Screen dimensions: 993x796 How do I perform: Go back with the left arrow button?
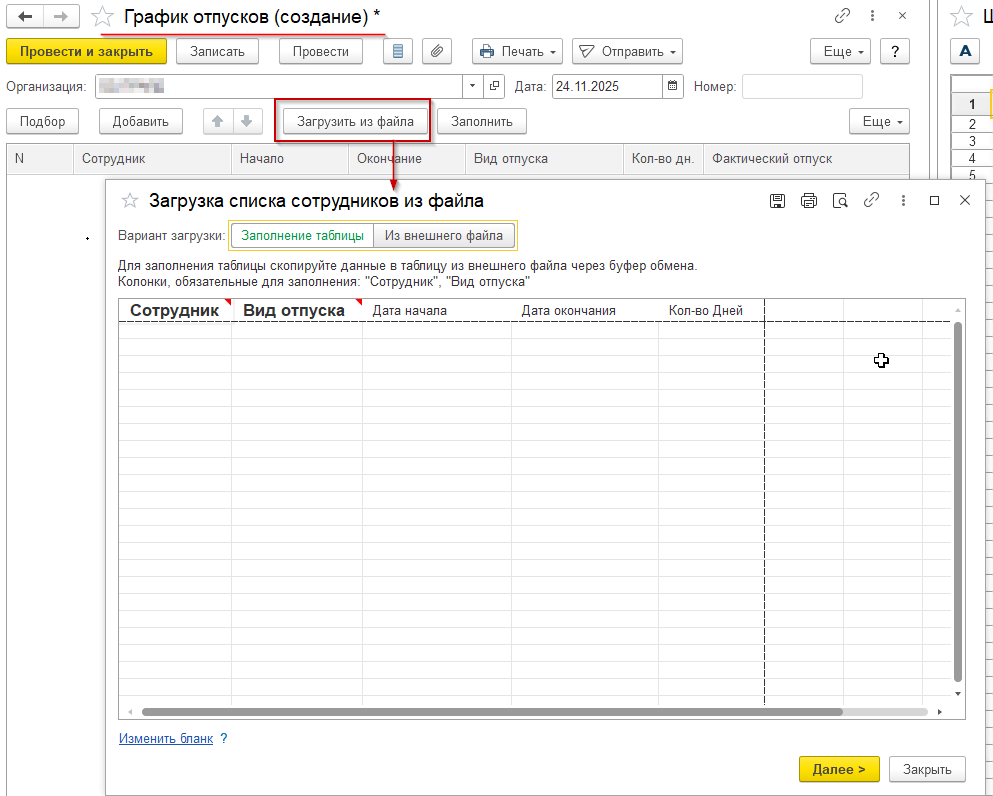click(25, 16)
